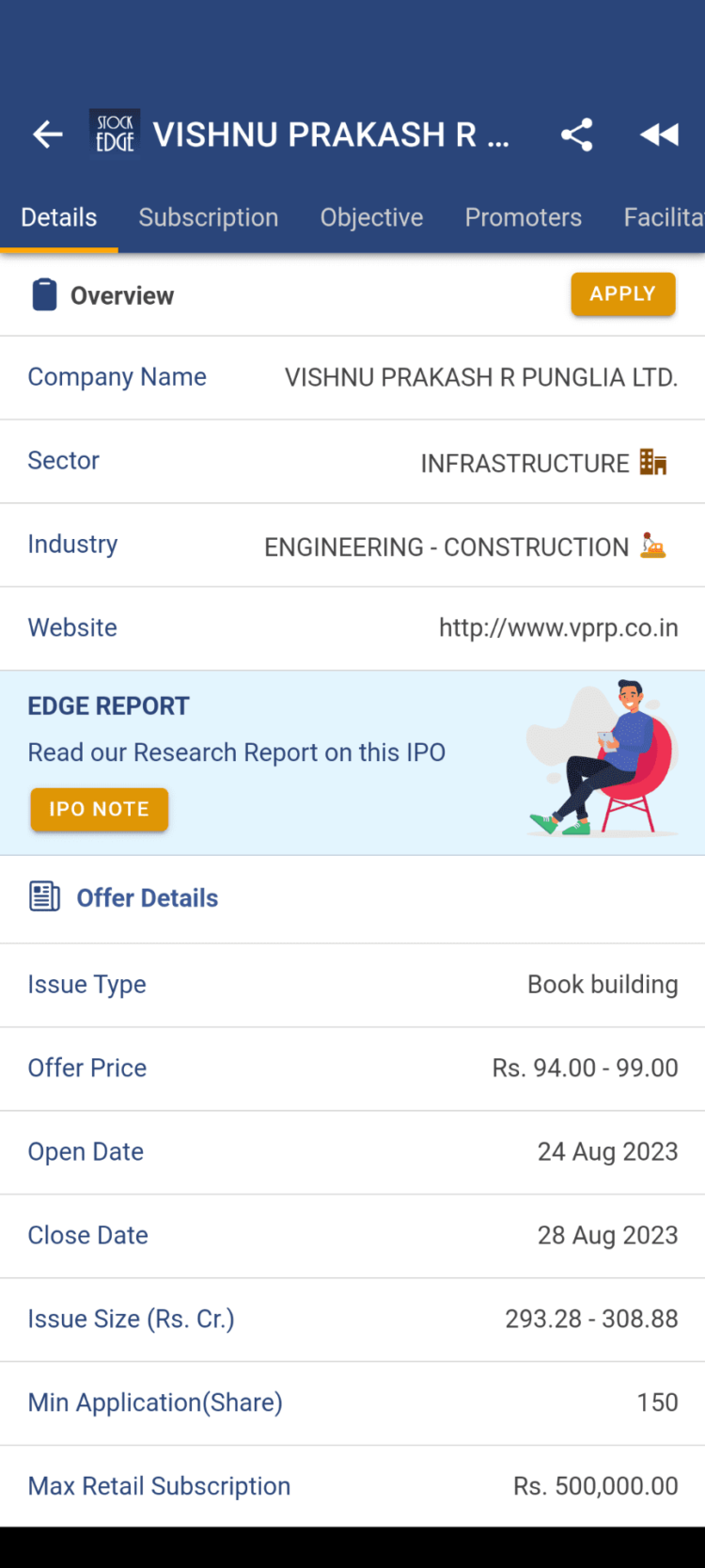Click the Edge Report illustration image

click(x=602, y=755)
